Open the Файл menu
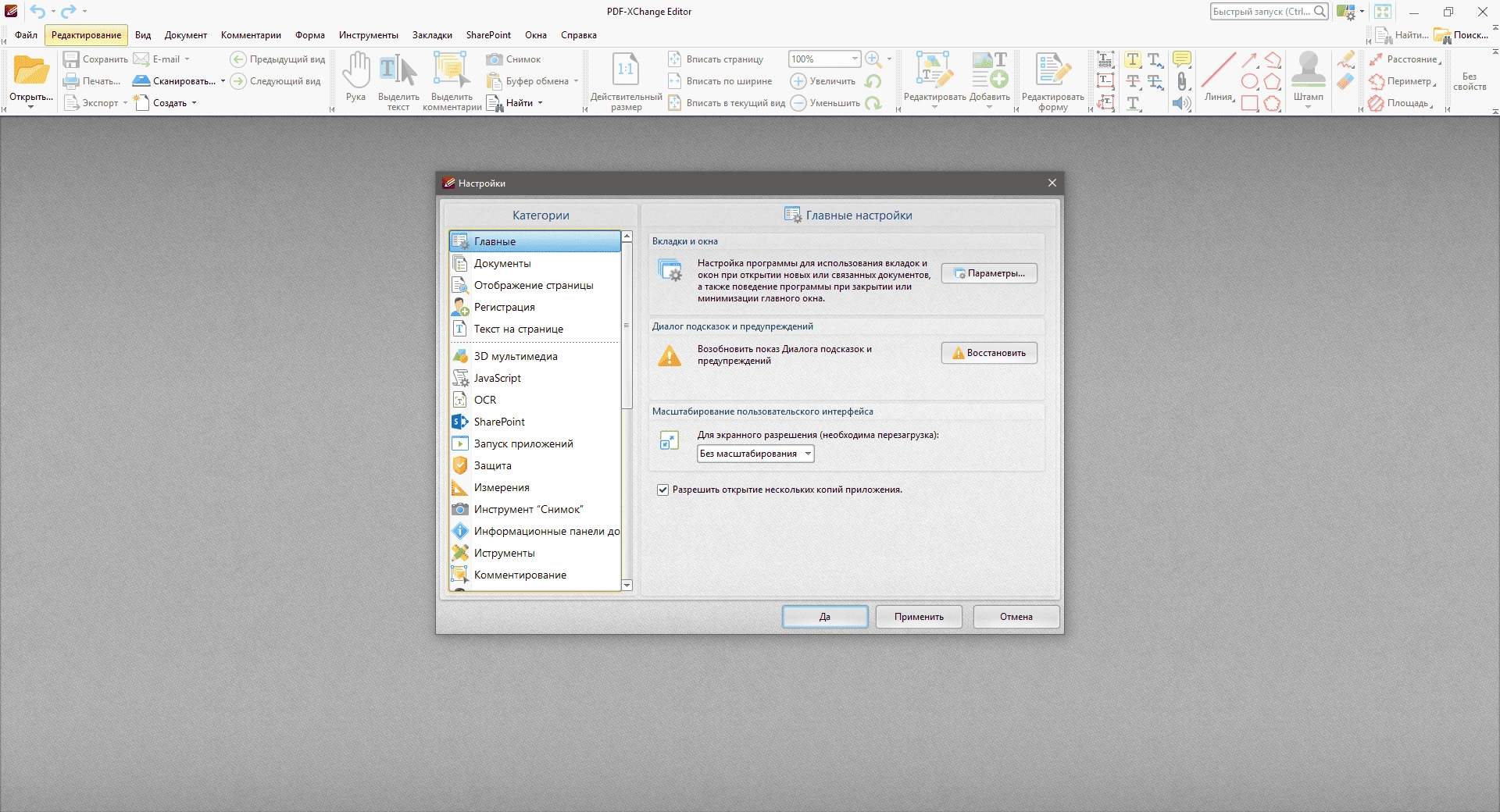Image resolution: width=1500 pixels, height=812 pixels. coord(26,35)
